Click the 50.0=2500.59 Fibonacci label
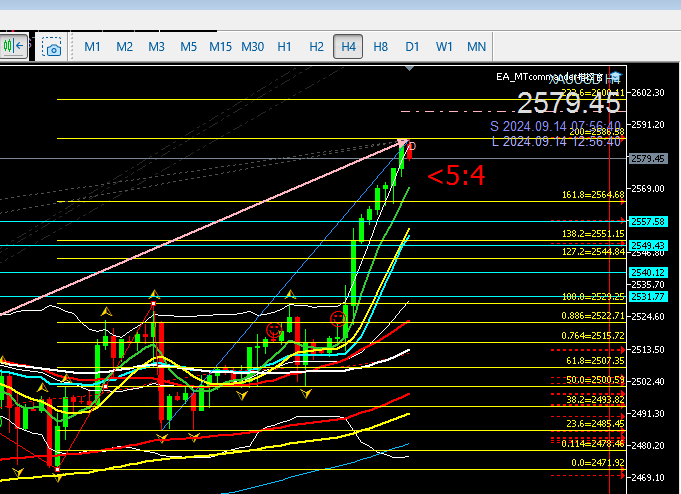 tap(595, 380)
